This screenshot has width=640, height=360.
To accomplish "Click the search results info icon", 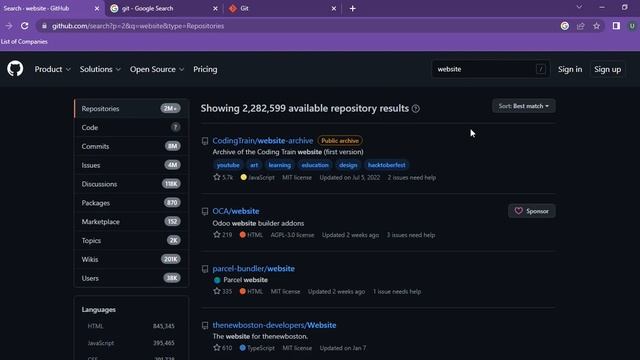I will pos(416,109).
